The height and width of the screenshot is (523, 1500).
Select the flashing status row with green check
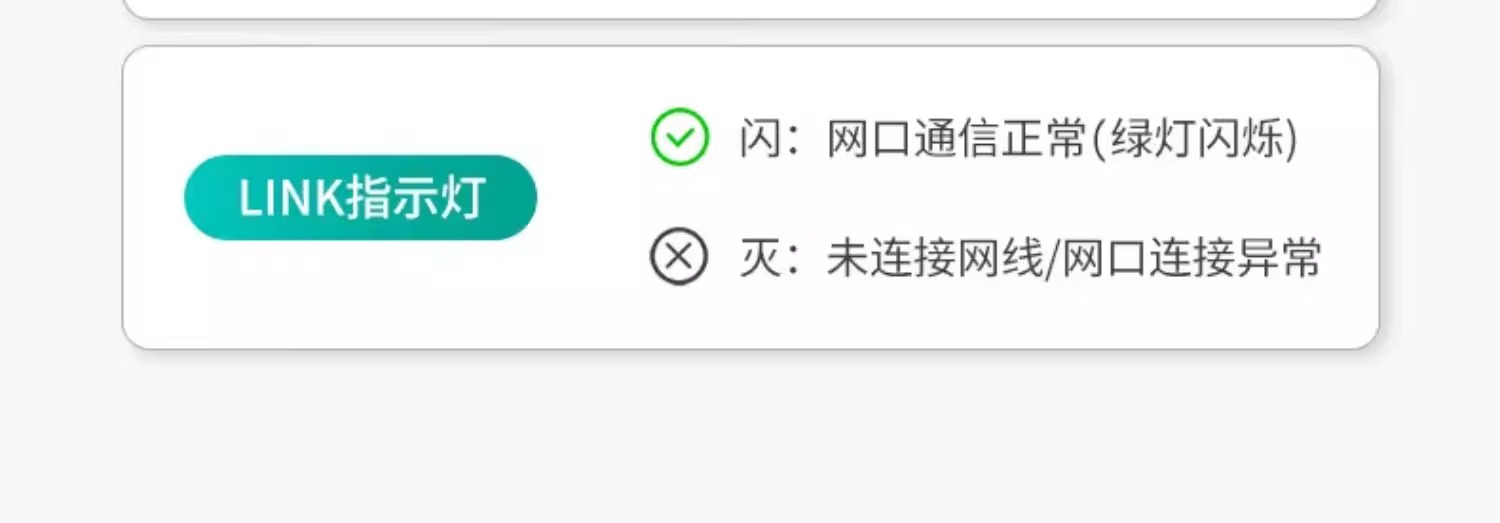coord(975,138)
